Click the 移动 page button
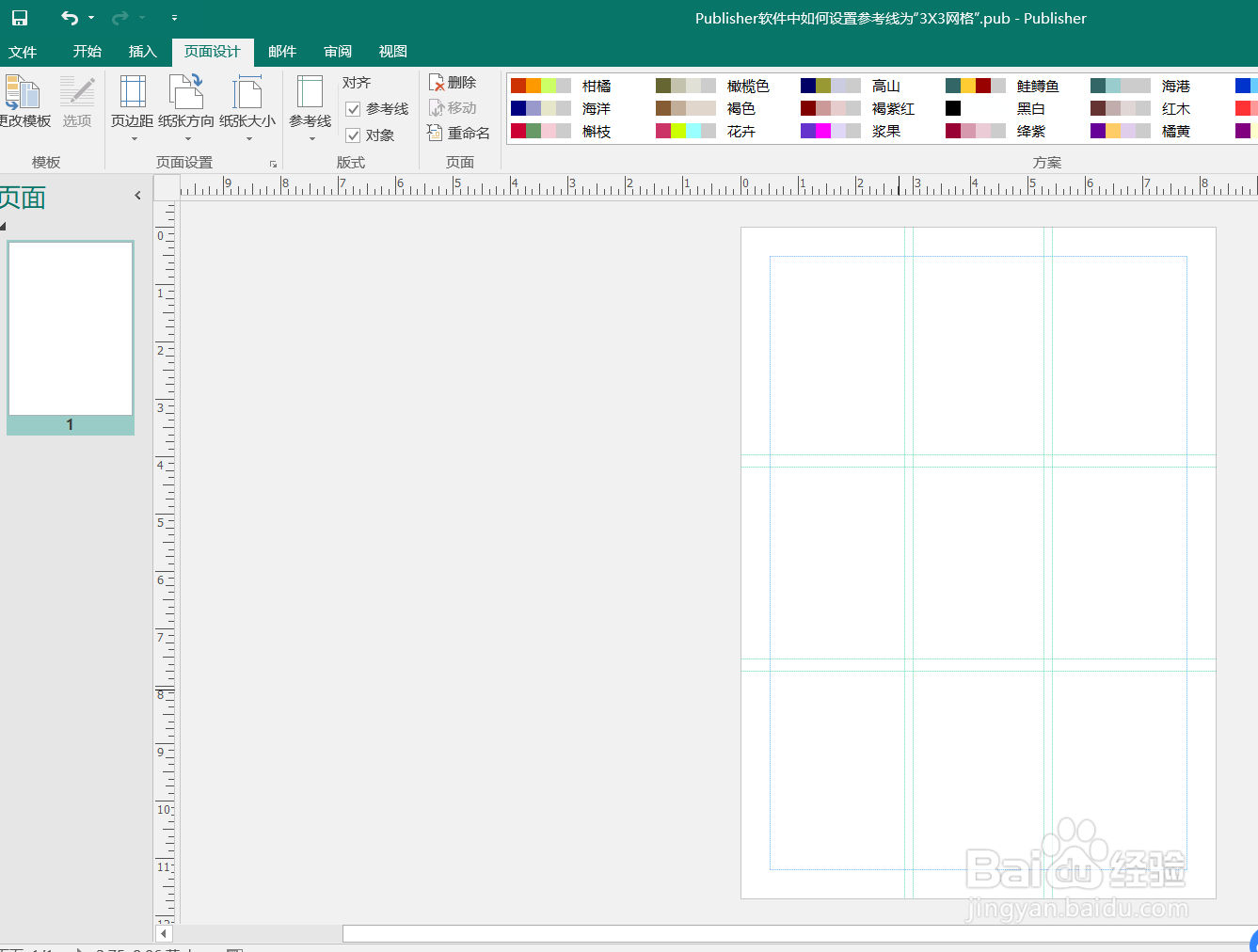The width and height of the screenshot is (1258, 952). [x=454, y=108]
